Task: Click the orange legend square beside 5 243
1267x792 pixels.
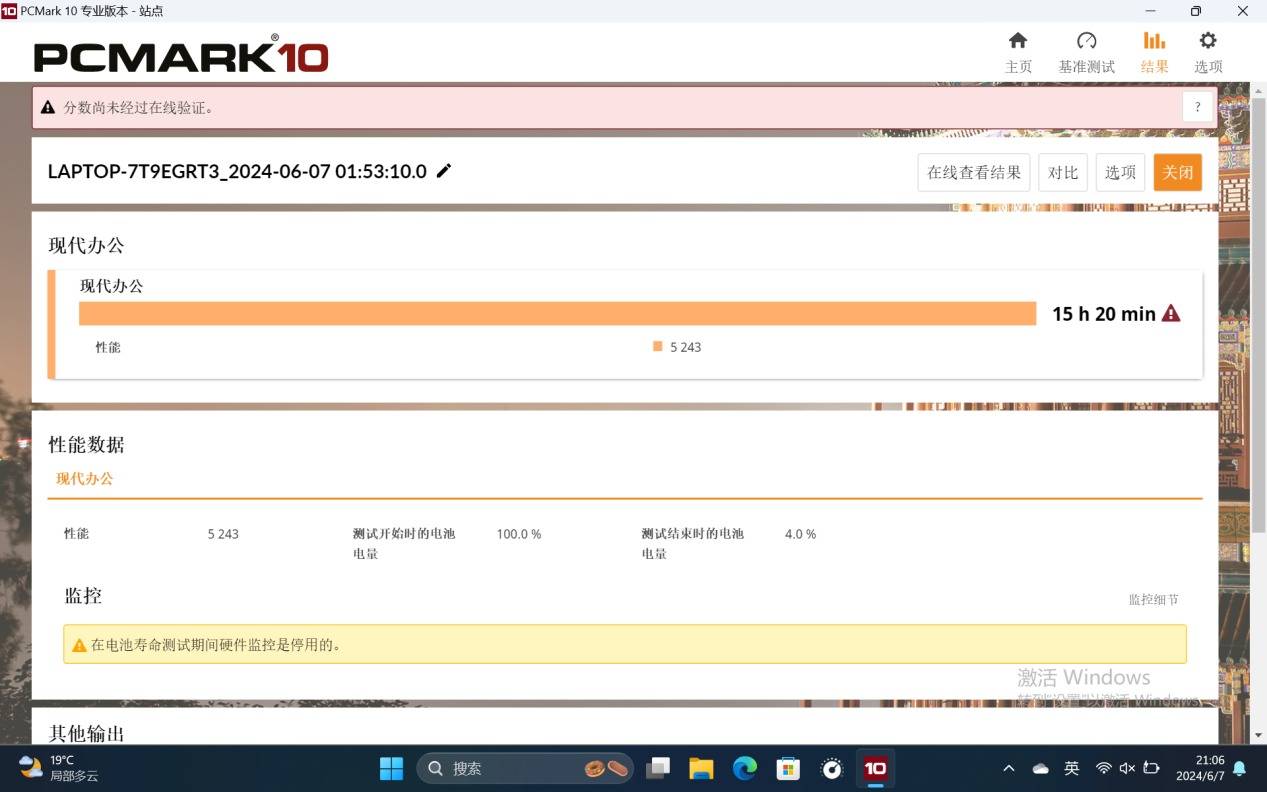Action: click(657, 346)
